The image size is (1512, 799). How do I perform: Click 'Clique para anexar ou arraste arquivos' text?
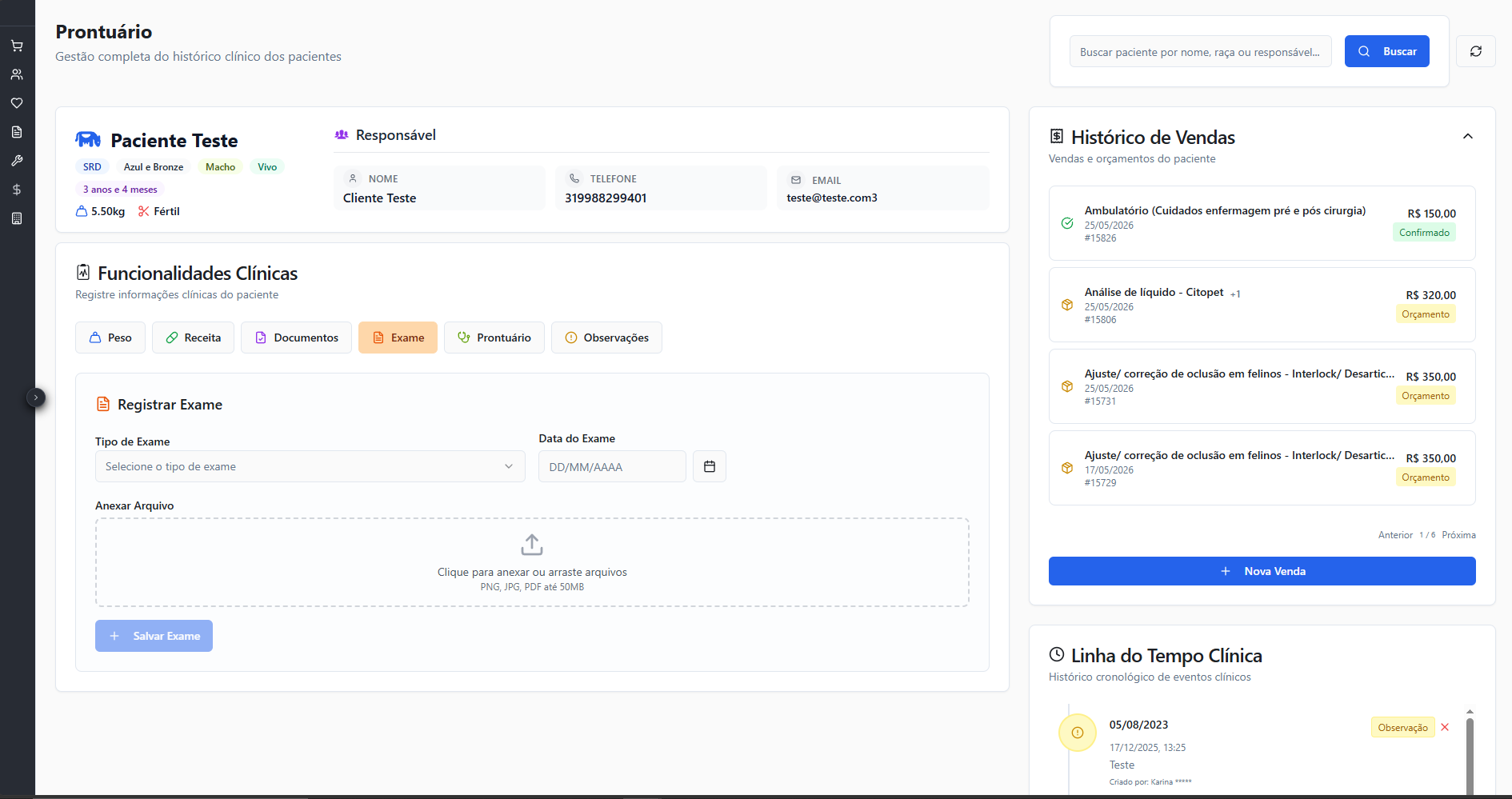tap(532, 572)
